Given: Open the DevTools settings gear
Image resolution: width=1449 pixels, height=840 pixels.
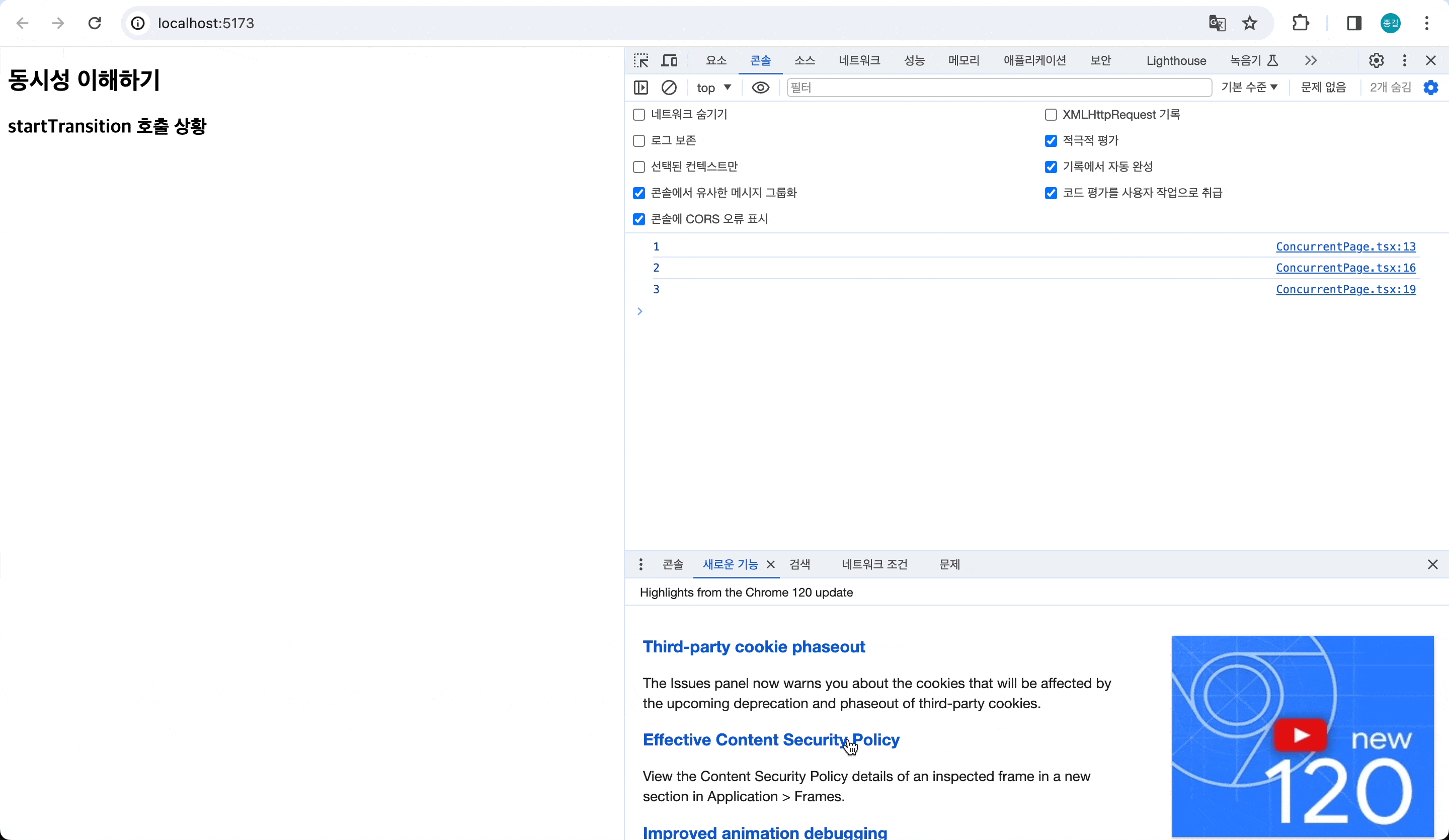Looking at the screenshot, I should (x=1376, y=60).
